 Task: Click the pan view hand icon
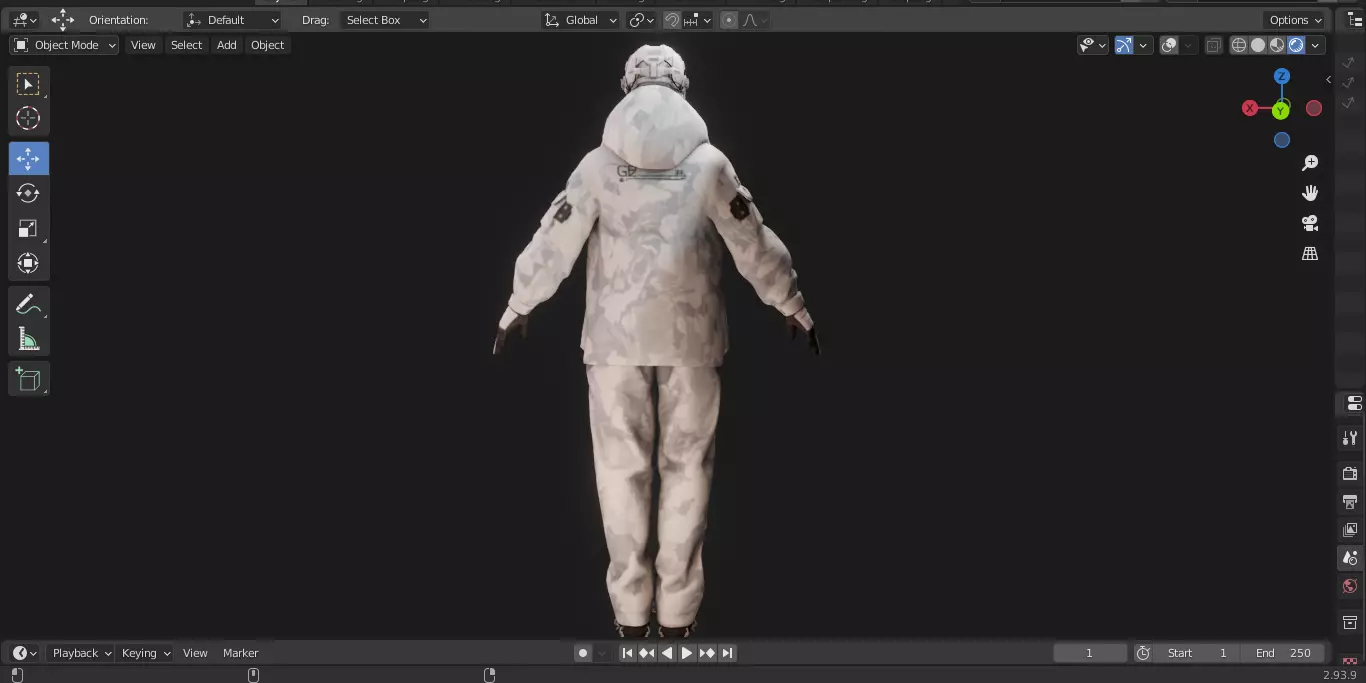click(1310, 193)
